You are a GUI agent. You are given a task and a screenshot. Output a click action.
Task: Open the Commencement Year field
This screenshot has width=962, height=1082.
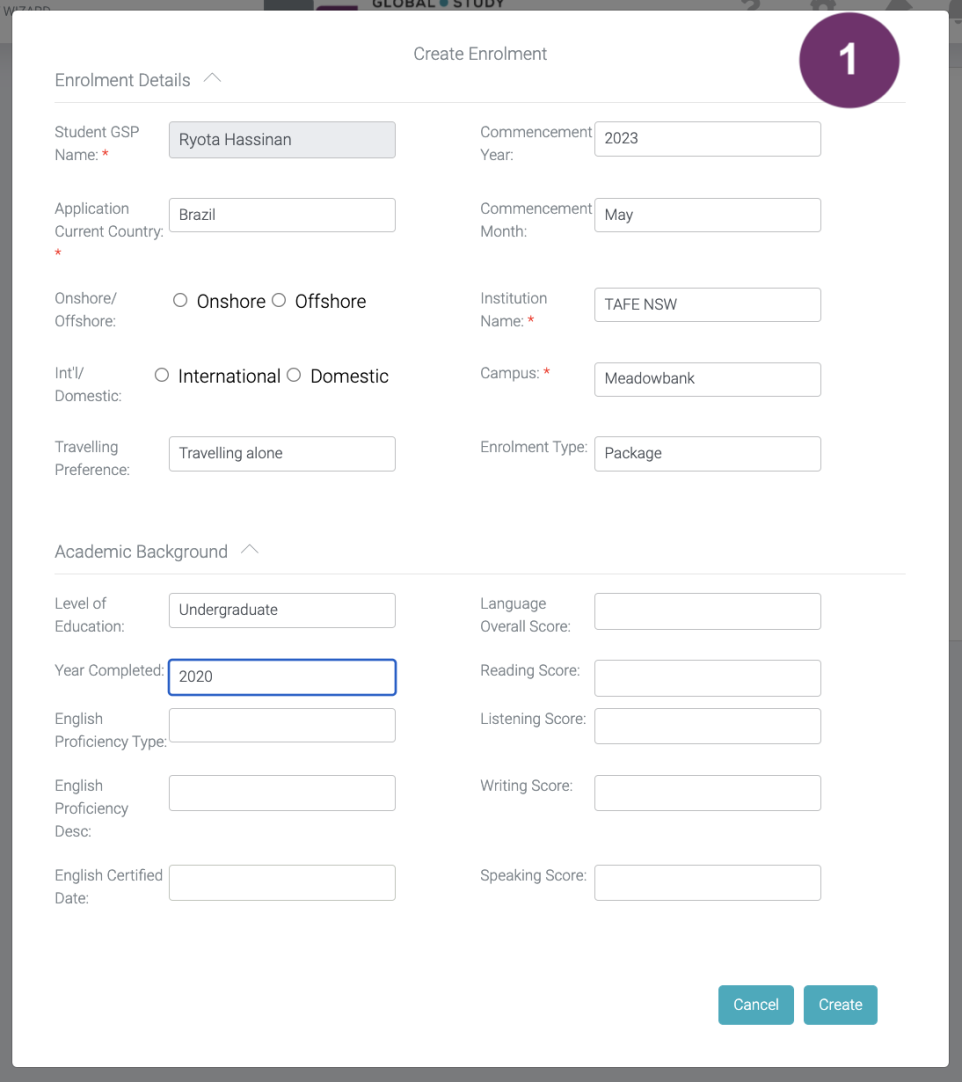707,139
